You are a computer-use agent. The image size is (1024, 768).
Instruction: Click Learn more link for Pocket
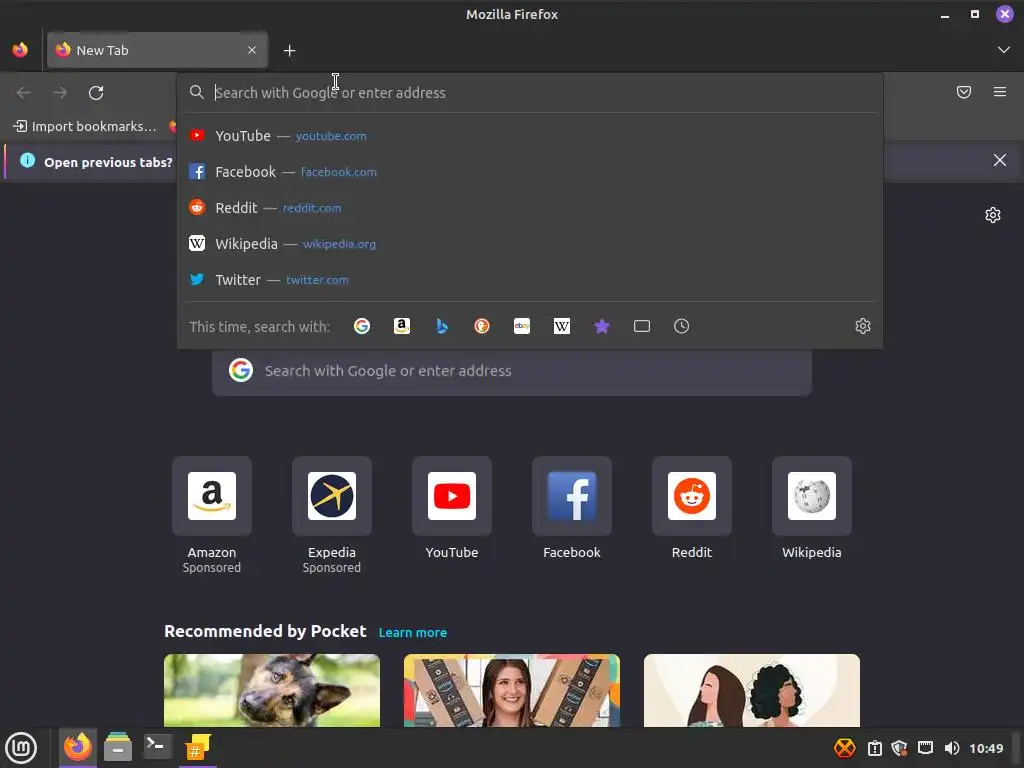pos(413,632)
